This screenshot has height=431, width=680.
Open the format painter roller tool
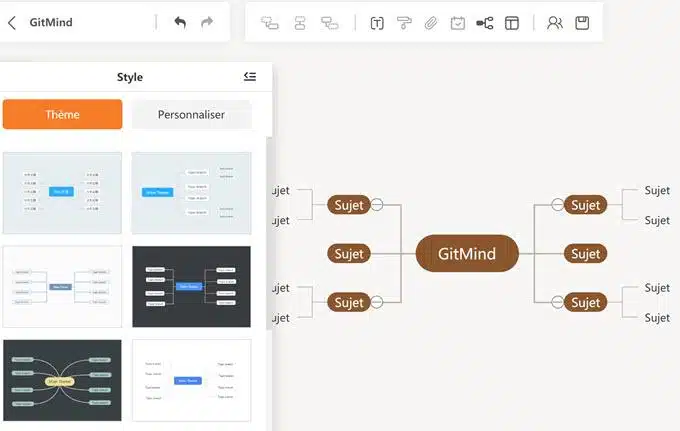[404, 22]
